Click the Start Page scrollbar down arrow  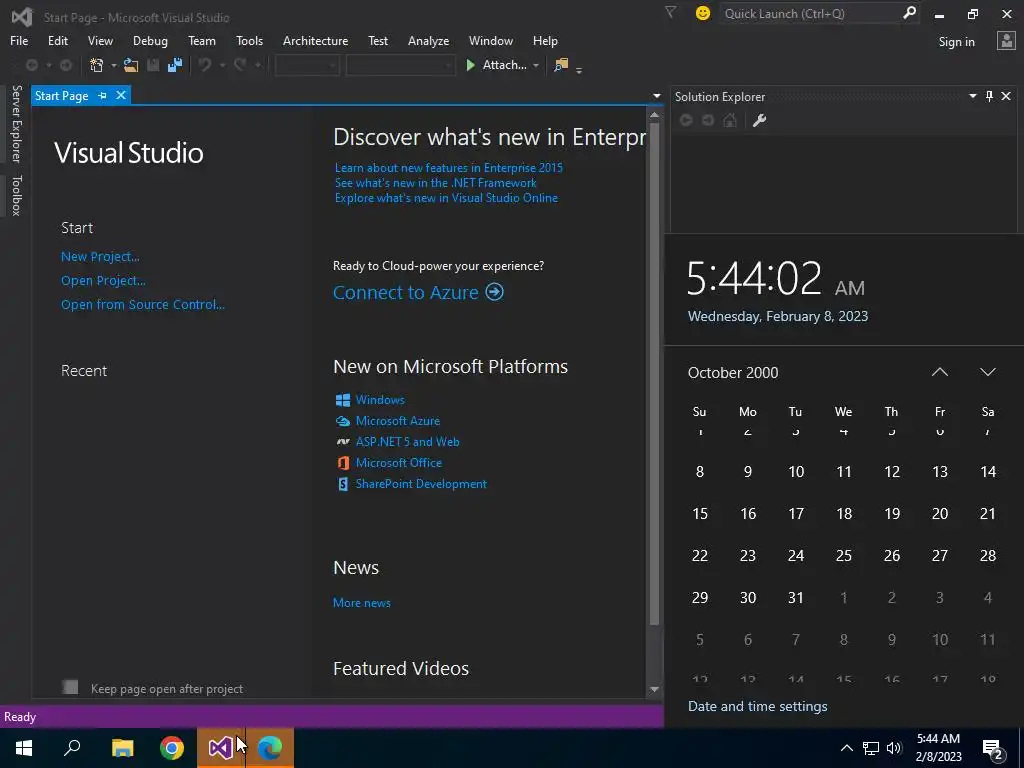tap(654, 690)
